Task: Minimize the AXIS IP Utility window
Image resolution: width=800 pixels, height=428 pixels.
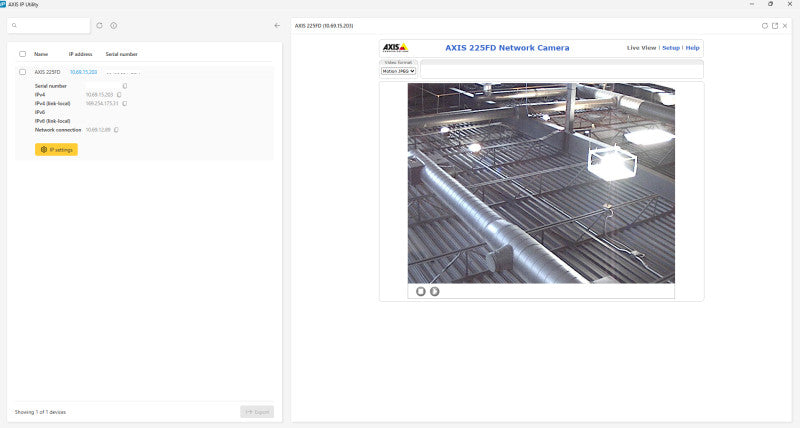Action: click(x=752, y=4)
